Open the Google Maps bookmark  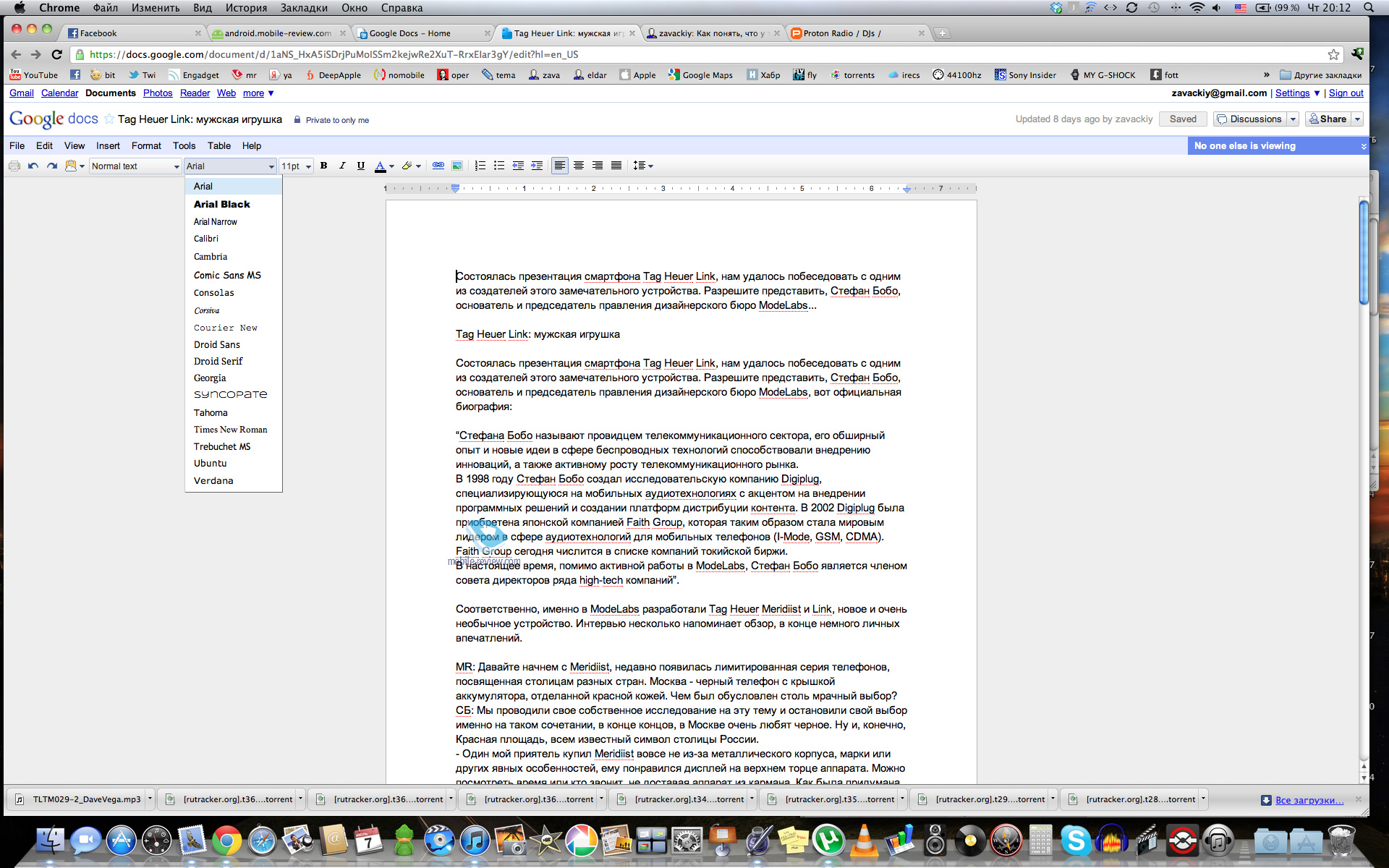tap(700, 75)
